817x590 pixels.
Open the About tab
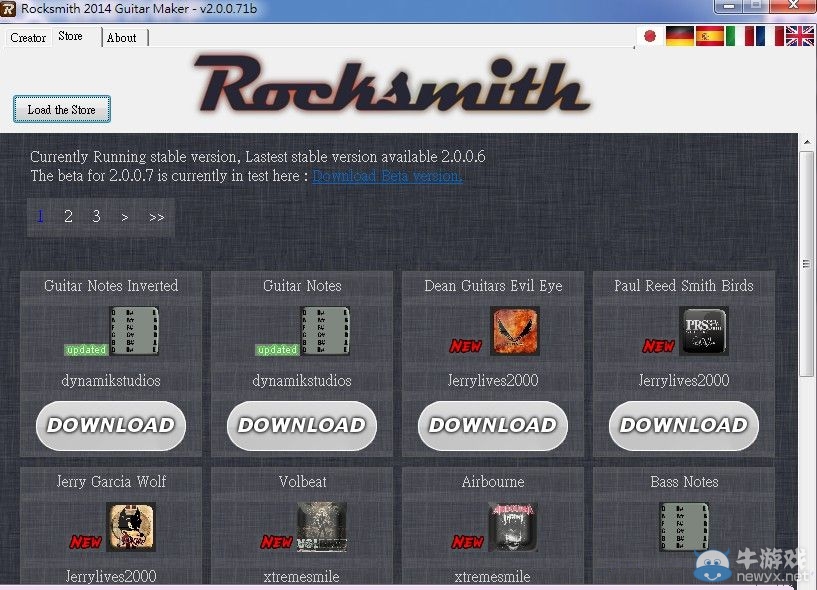tap(121, 38)
